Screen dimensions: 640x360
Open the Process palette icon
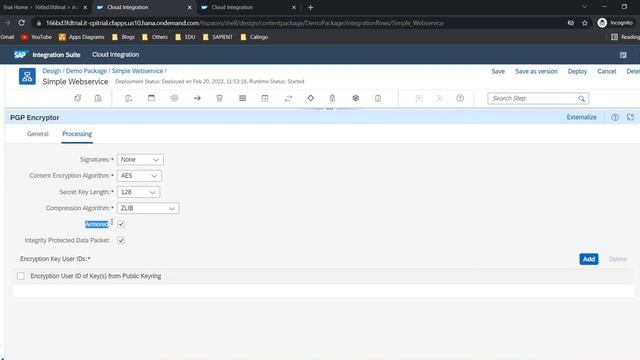[151, 98]
